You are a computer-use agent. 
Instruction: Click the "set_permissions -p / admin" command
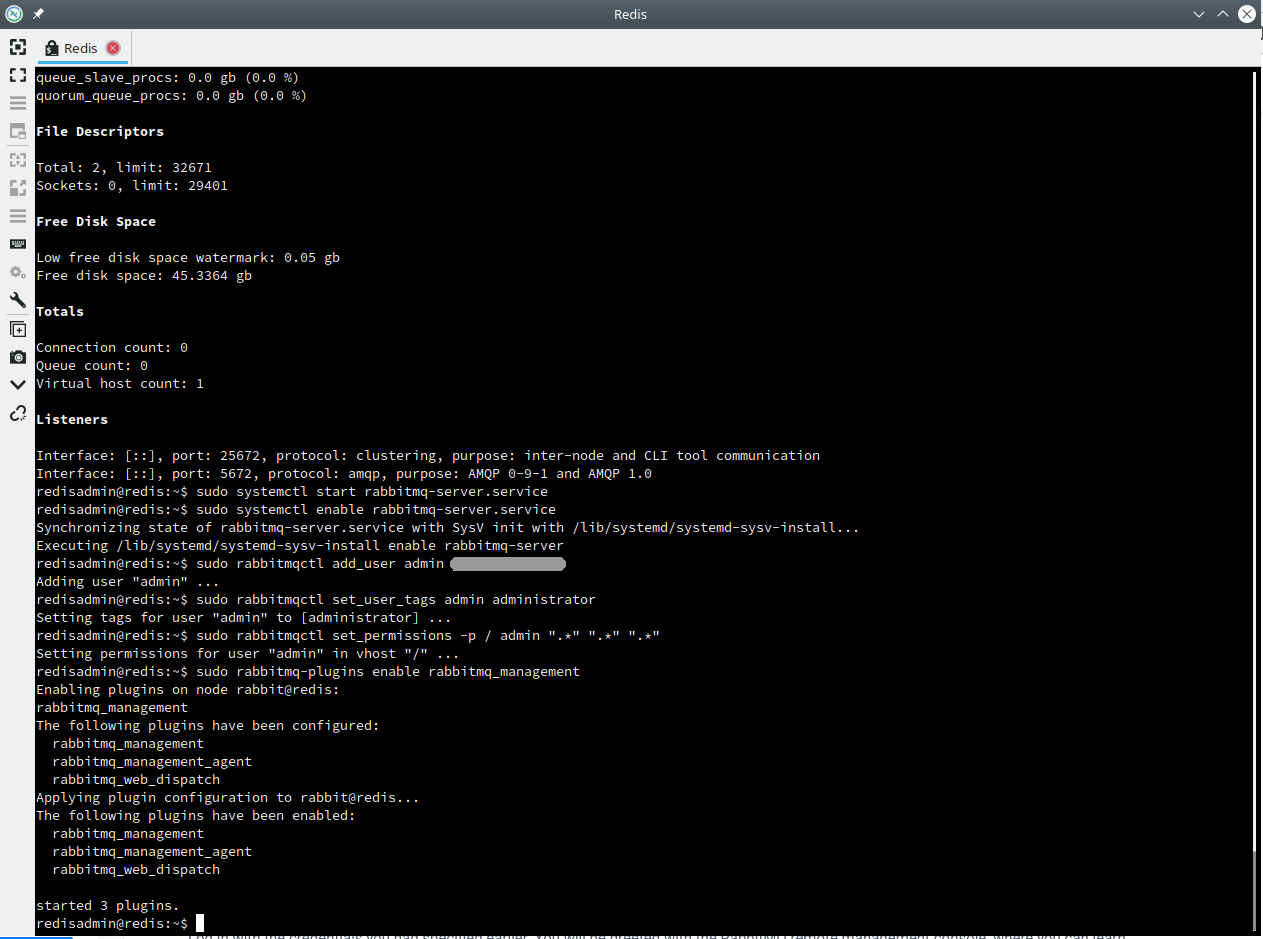(428, 636)
